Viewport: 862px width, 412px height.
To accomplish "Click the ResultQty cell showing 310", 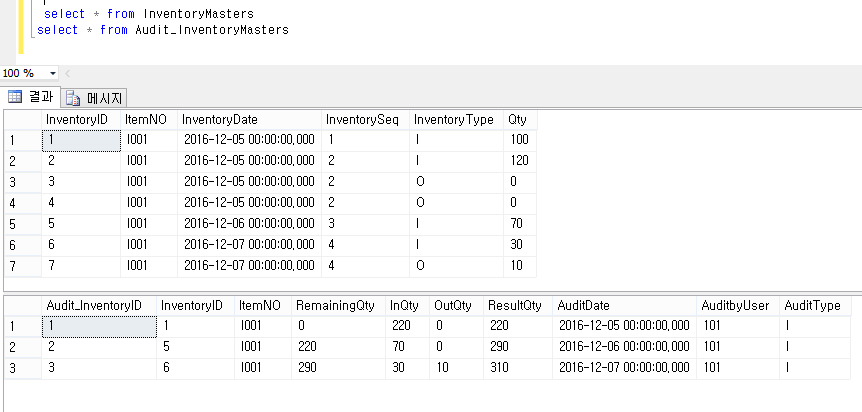I will (x=515, y=369).
